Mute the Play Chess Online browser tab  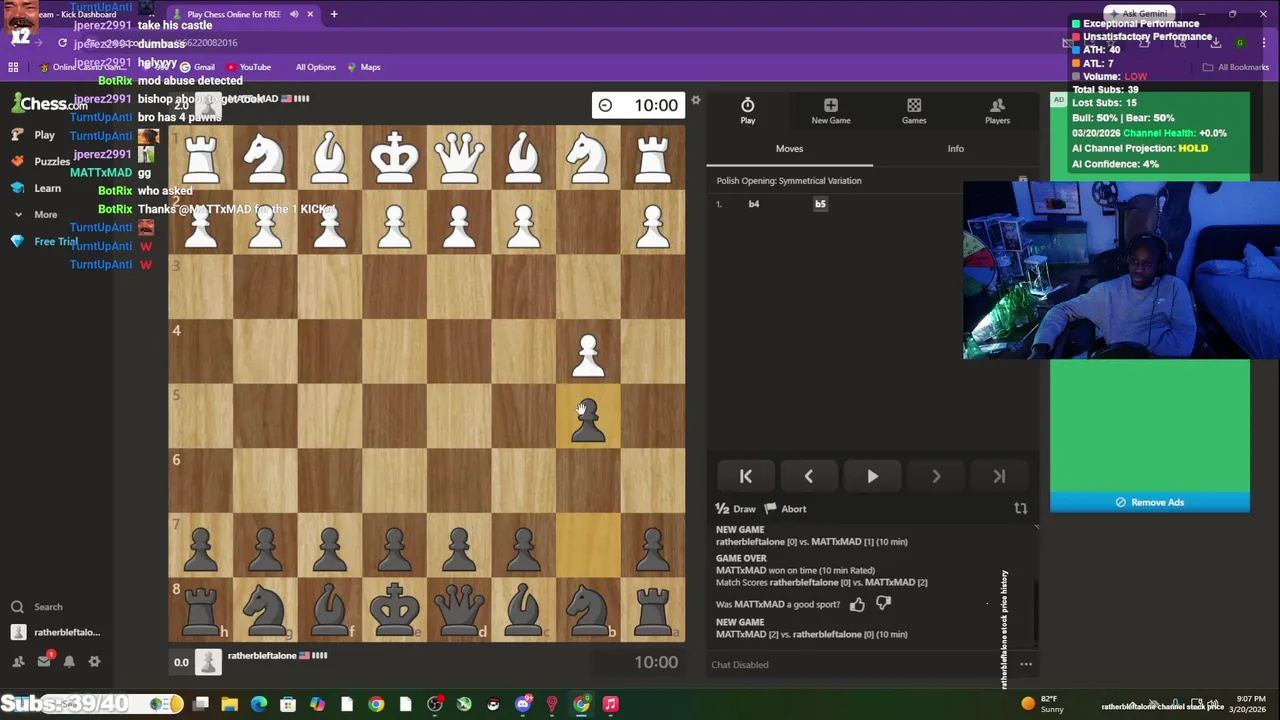(294, 14)
